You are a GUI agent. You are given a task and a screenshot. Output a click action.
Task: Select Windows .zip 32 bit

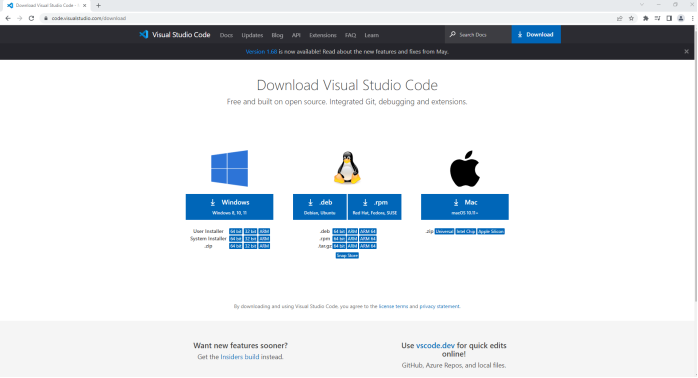pos(250,246)
